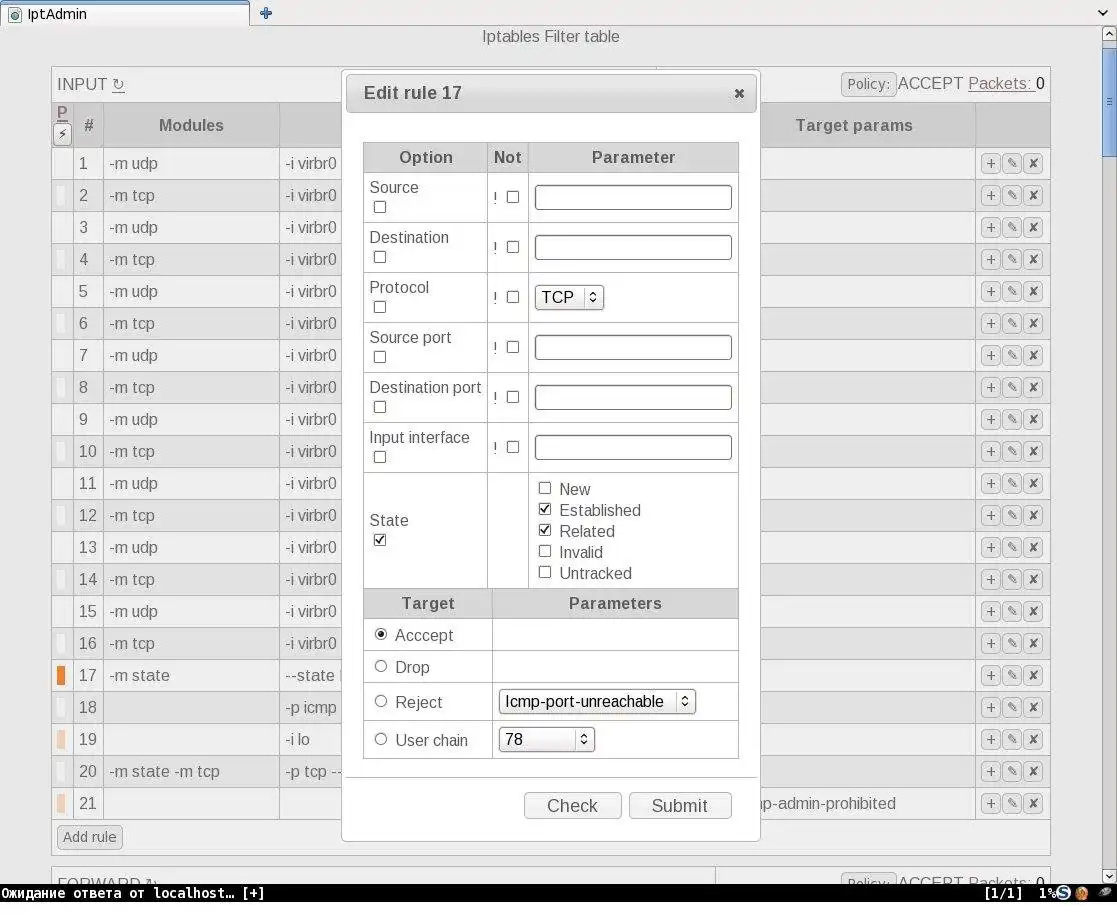Add a rule after row 16
Image resolution: width=1117 pixels, height=921 pixels.
(990, 643)
